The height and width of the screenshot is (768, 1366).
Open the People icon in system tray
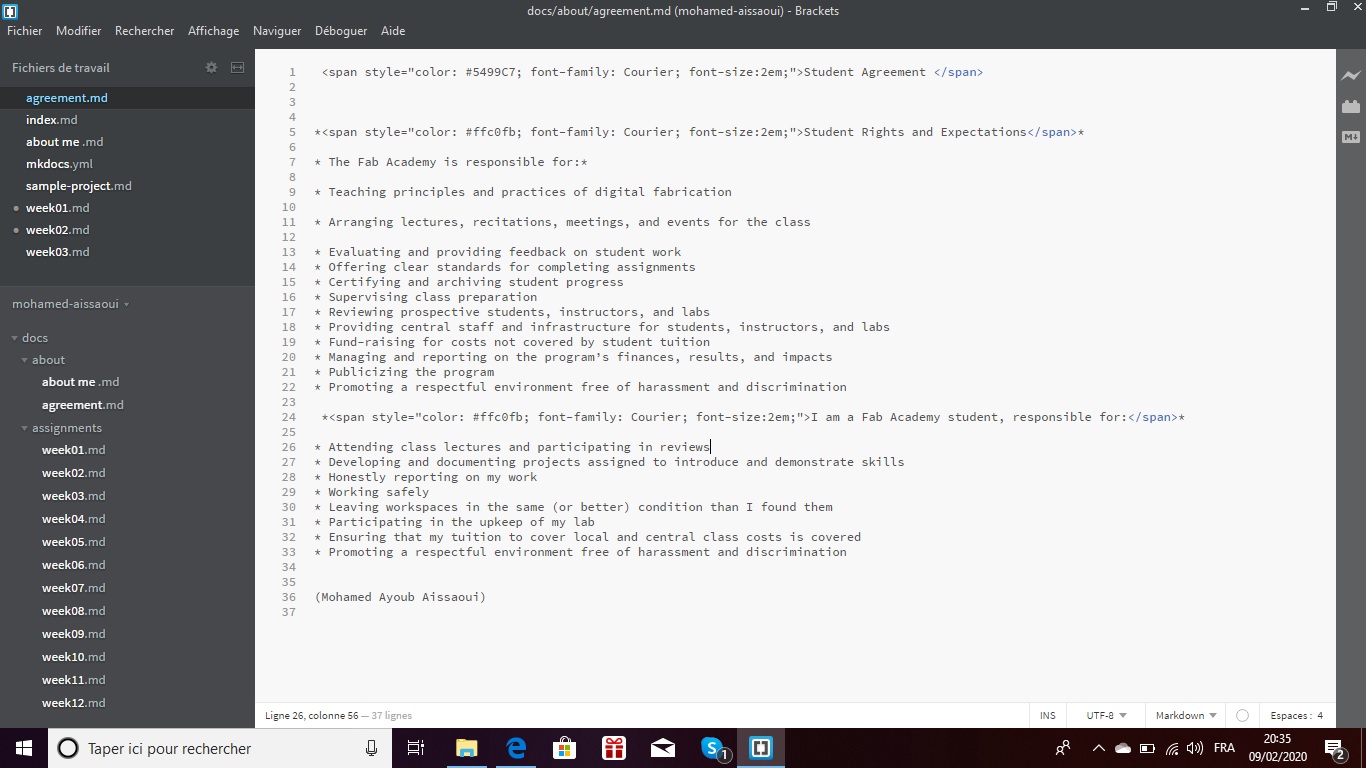click(x=1063, y=748)
